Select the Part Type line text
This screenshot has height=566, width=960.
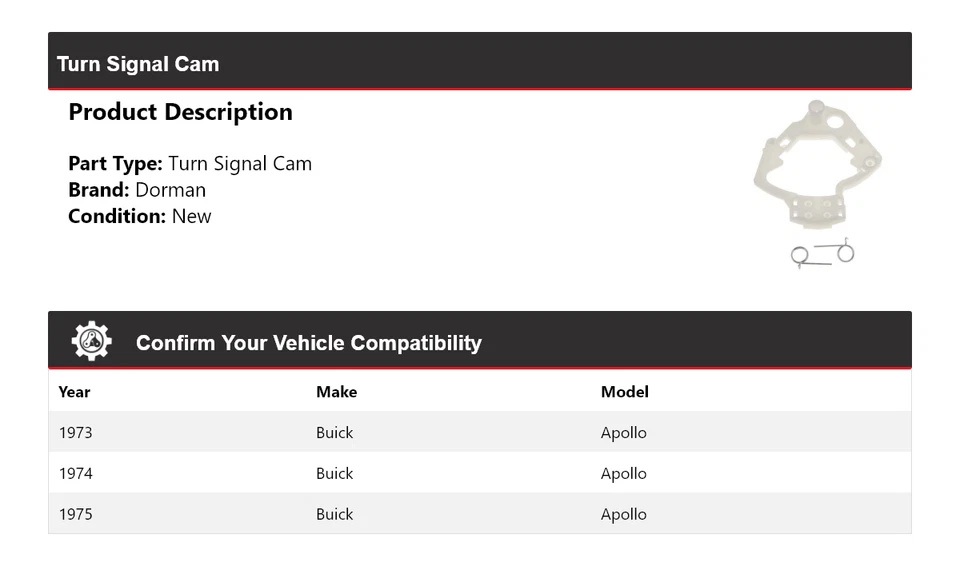(190, 163)
